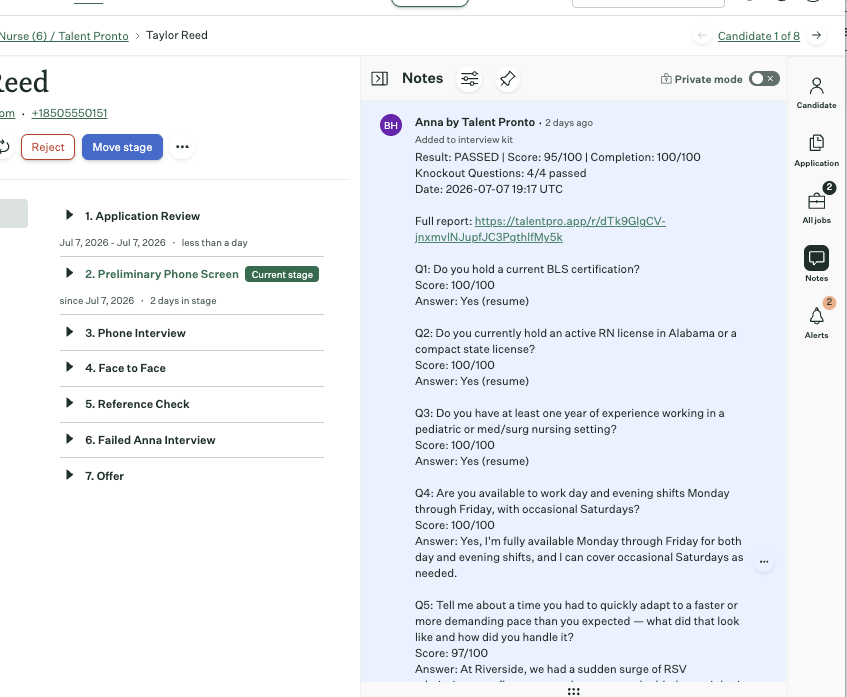Screen dimensions: 847x697
Task: Click the Notes panel heading
Action: coord(422,78)
